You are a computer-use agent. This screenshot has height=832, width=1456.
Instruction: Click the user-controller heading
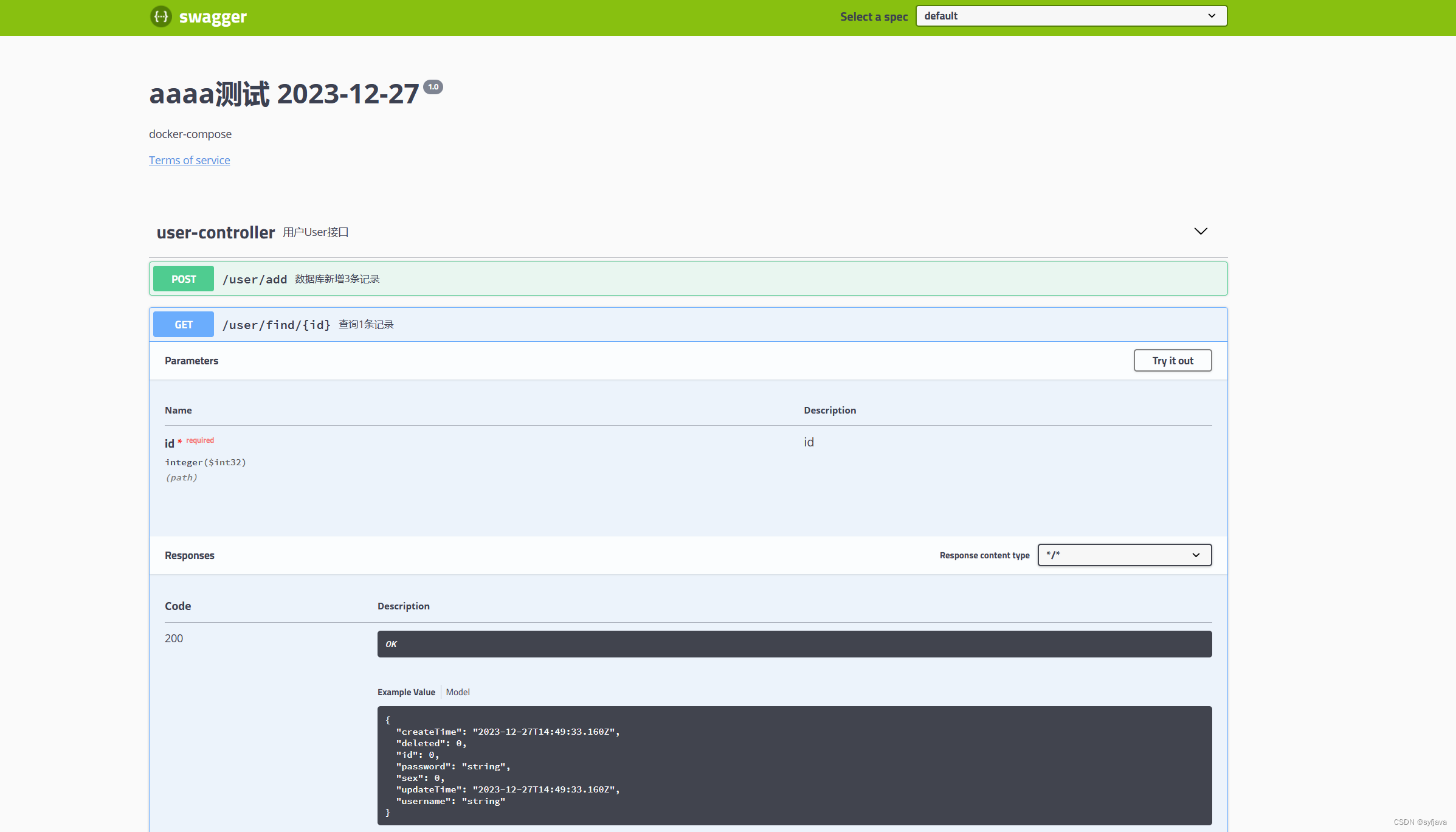pos(215,232)
